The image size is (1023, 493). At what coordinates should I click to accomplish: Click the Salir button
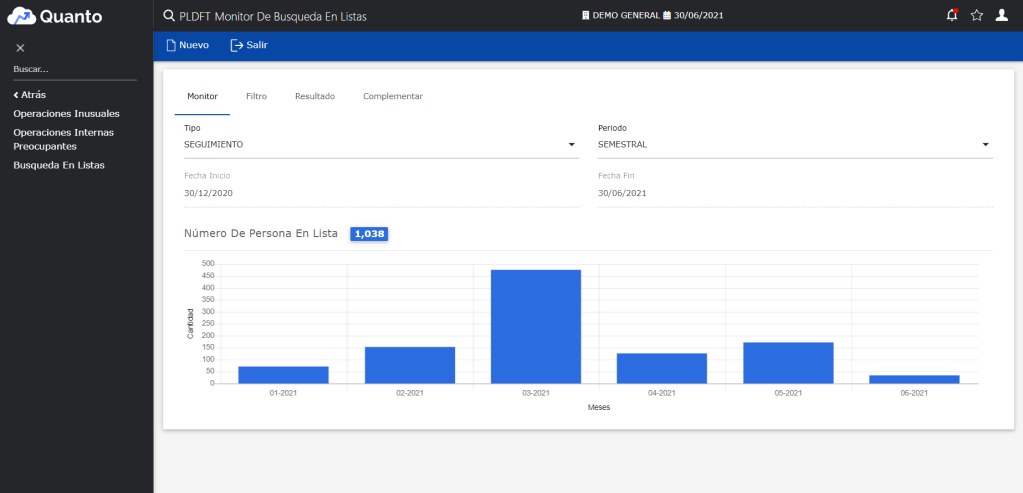tap(249, 45)
